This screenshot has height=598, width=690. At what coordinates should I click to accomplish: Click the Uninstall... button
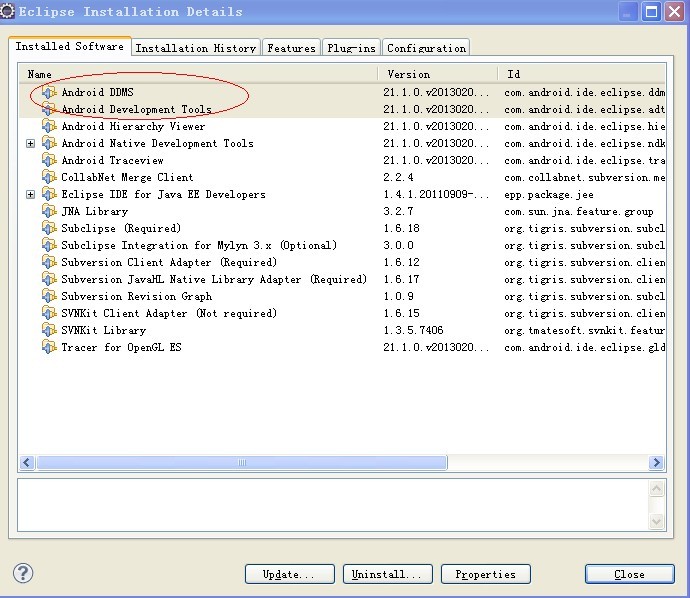click(388, 574)
